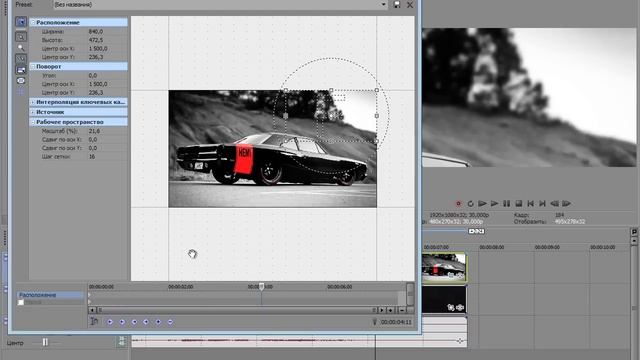Delete the preset with X icon

(410, 5)
